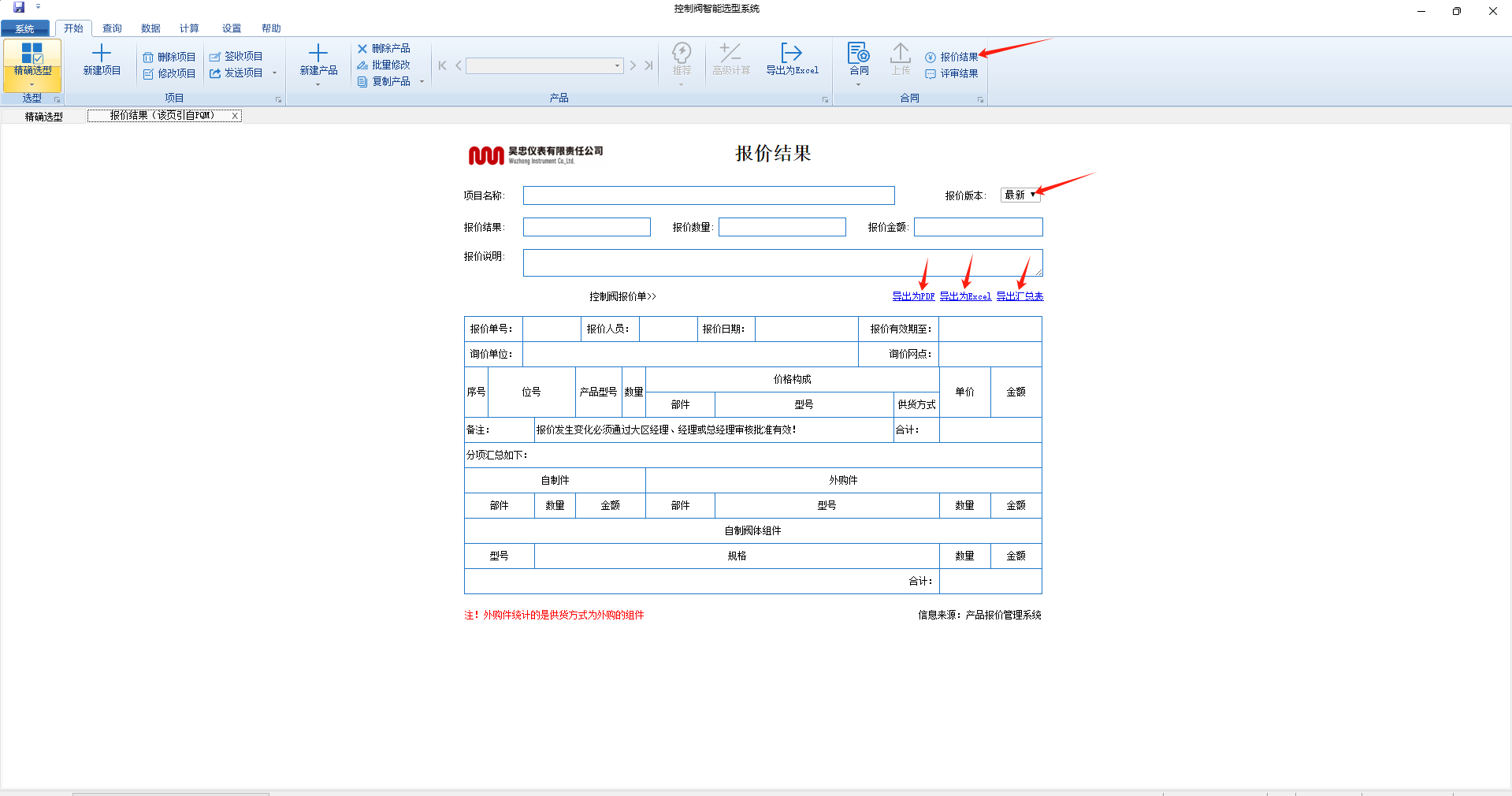
Task: Click the 删除产品 X icon
Action: 362,49
